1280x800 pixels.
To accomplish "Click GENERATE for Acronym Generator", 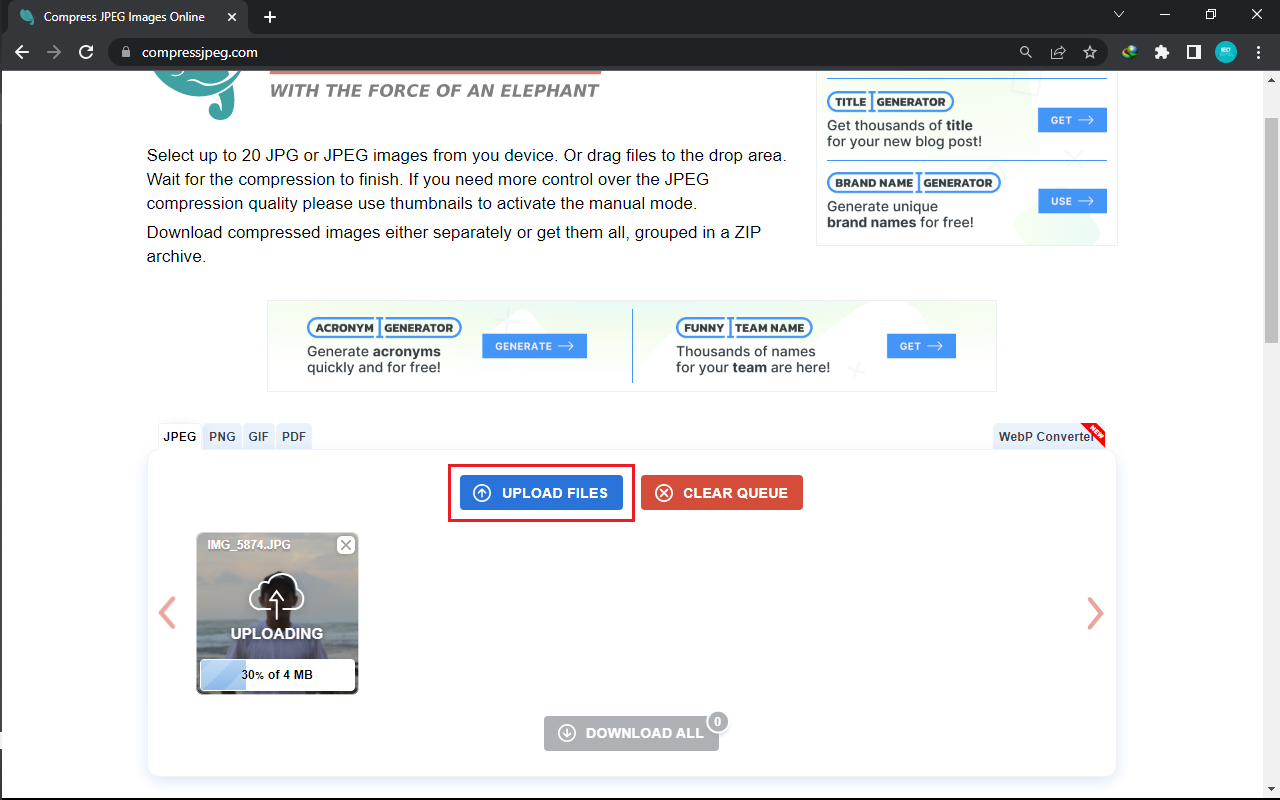I will tap(534, 346).
